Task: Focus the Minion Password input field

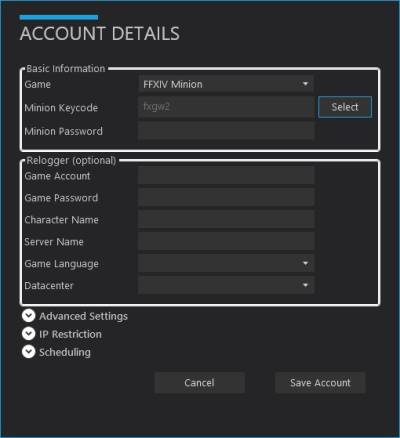Action: 226,130
